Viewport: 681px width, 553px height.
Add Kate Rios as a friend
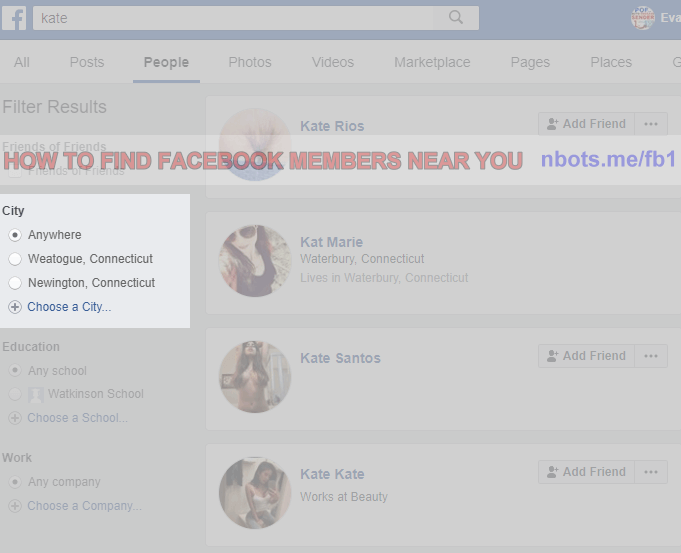[586, 124]
